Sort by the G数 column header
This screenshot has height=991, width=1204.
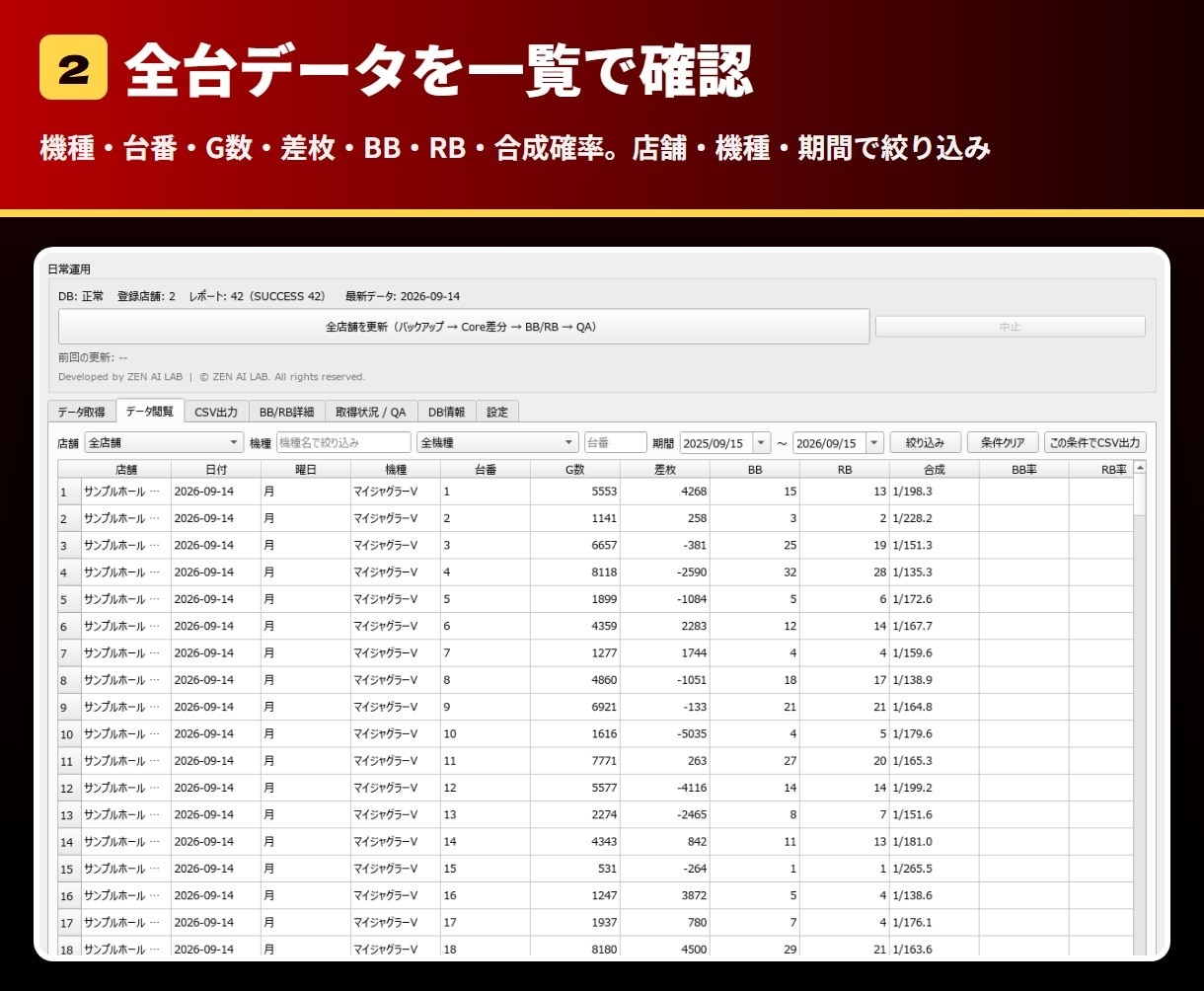point(575,470)
